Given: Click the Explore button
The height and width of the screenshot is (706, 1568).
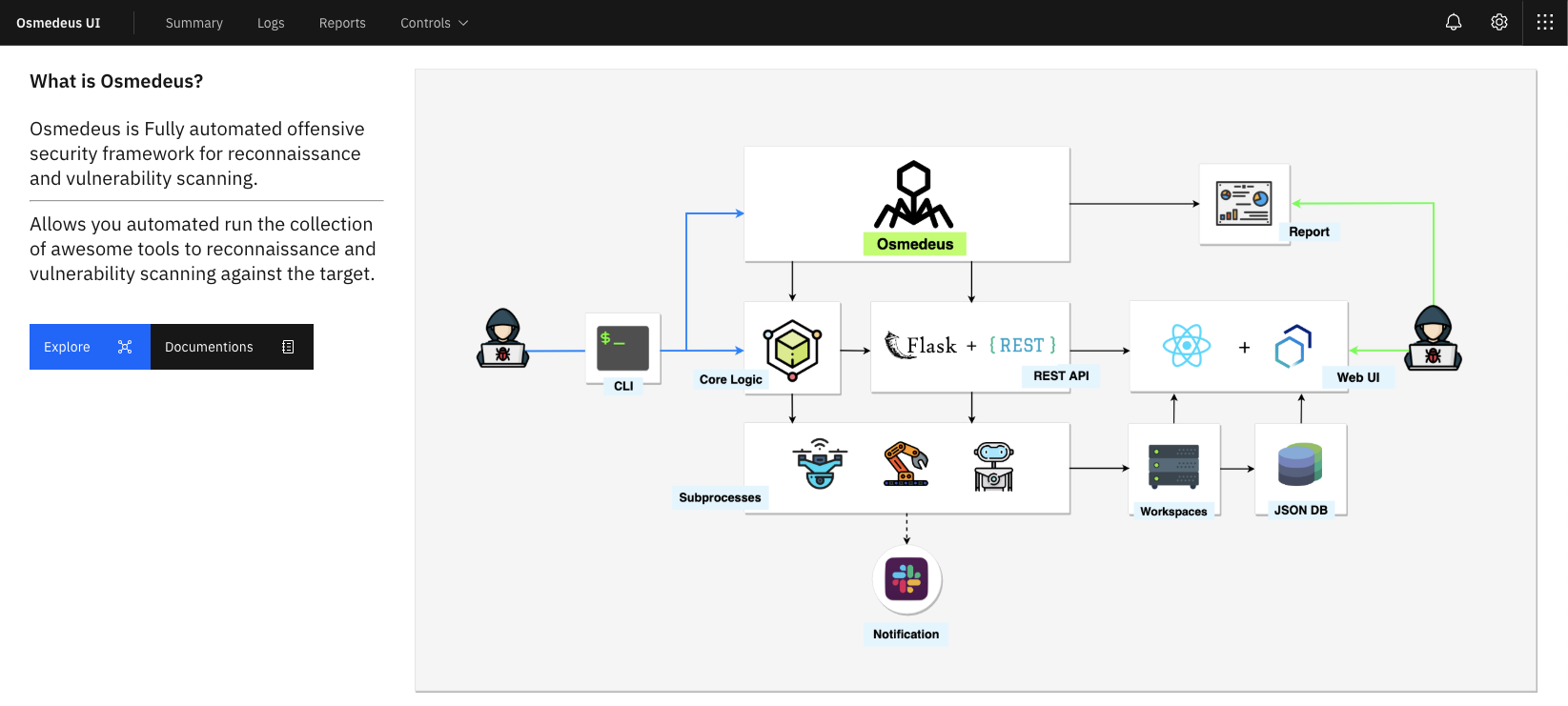Looking at the screenshot, I should pos(90,347).
